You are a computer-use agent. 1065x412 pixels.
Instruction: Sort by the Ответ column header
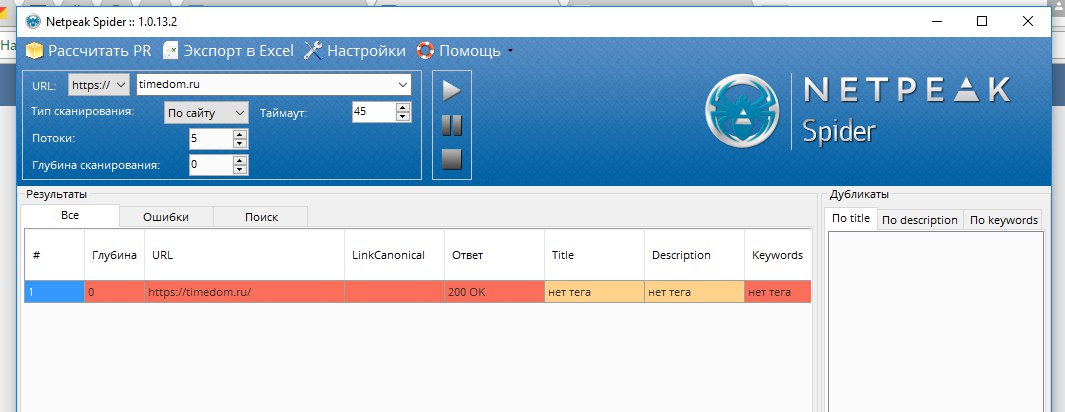click(x=494, y=255)
